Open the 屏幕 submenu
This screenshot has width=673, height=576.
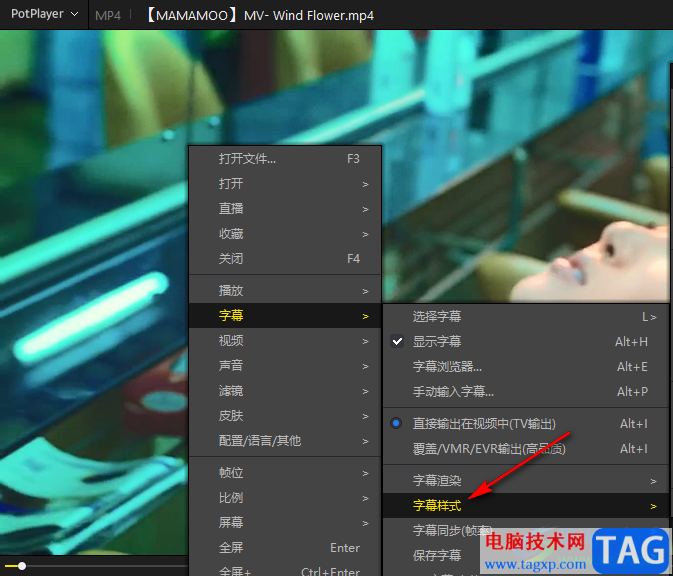[285, 523]
